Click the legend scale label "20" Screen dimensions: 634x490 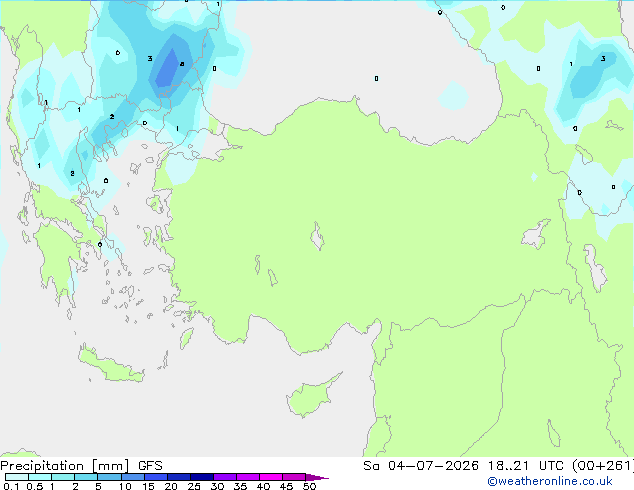[x=171, y=486]
